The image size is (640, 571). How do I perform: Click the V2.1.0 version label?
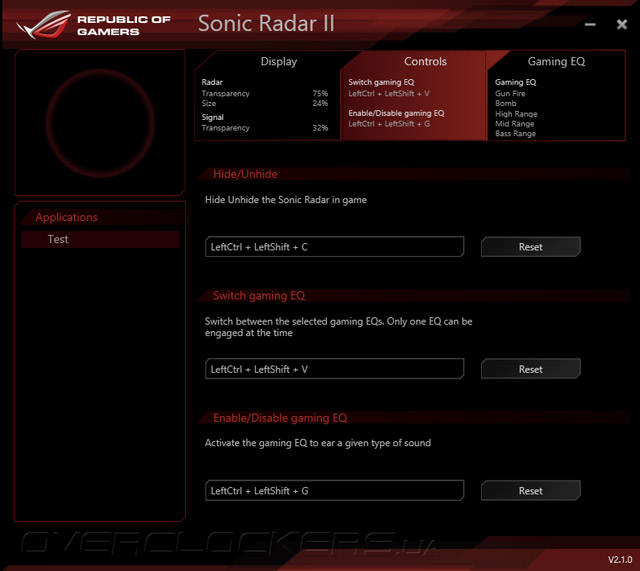click(x=620, y=560)
